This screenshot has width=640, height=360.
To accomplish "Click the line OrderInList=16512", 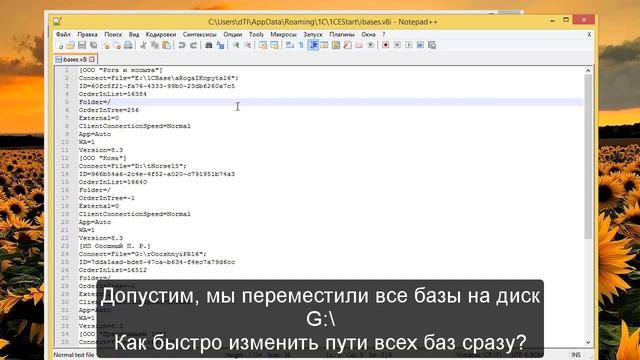I will coord(113,270).
